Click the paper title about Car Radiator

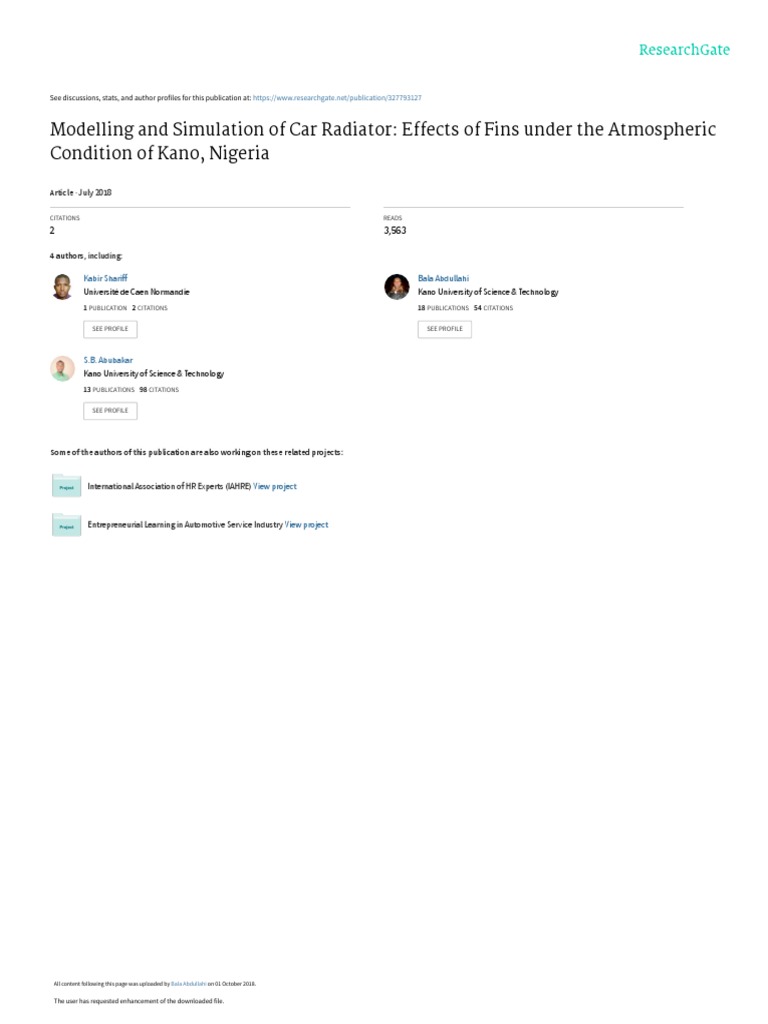[x=383, y=142]
